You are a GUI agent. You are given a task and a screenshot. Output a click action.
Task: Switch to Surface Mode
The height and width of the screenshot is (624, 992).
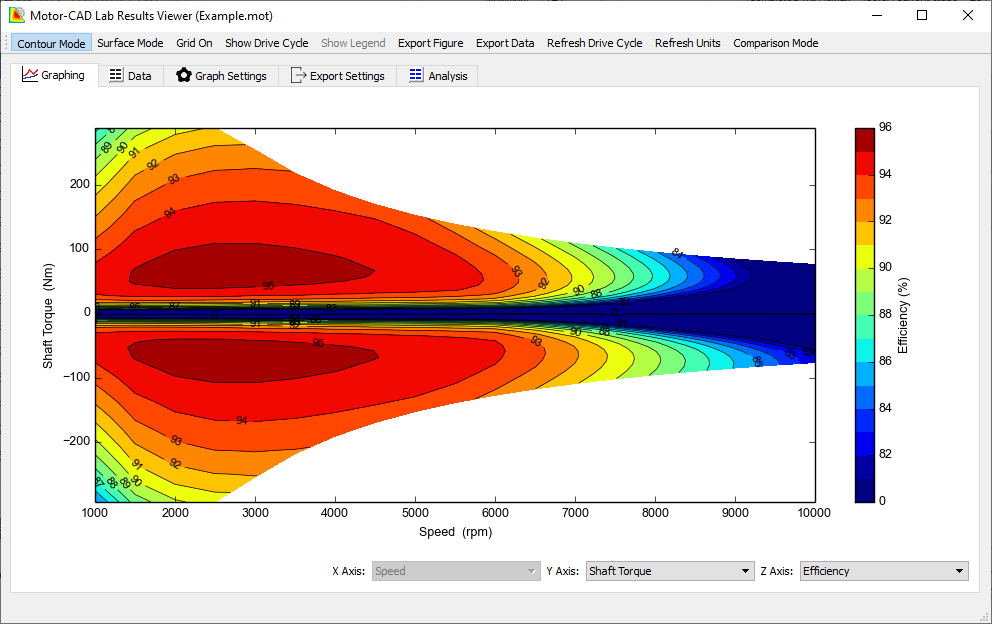point(130,43)
